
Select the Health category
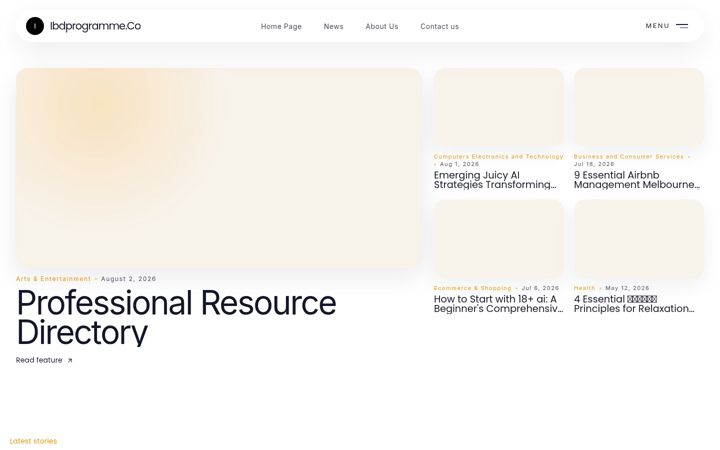tap(584, 288)
